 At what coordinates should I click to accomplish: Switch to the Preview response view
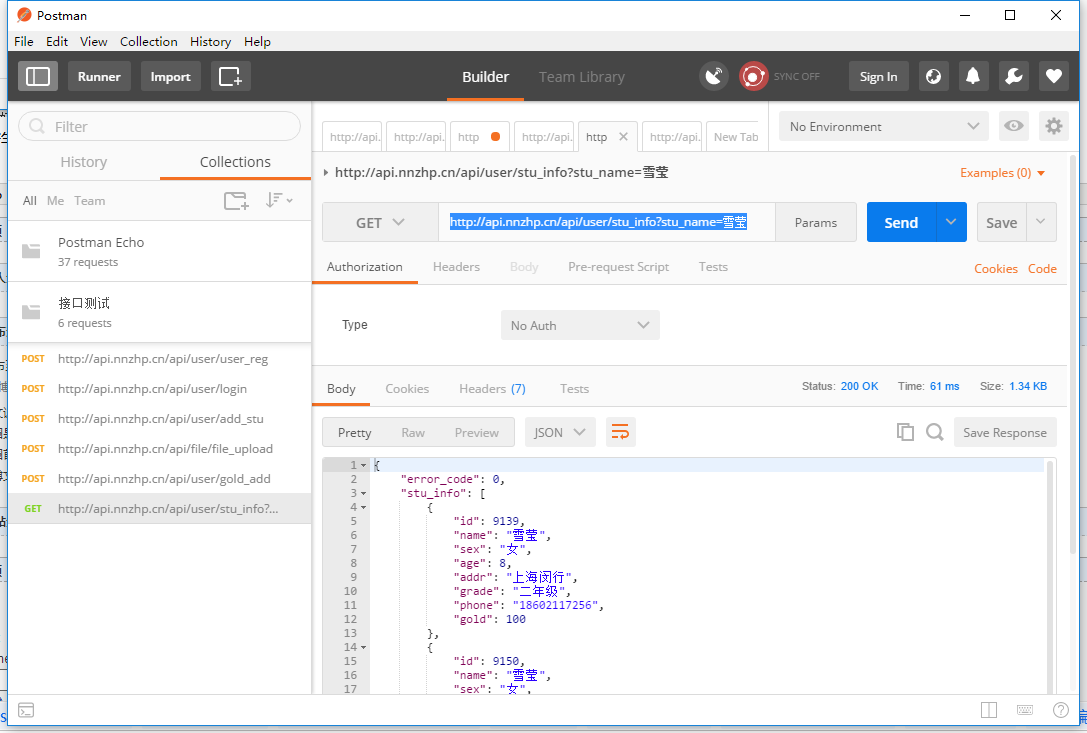[x=476, y=433]
